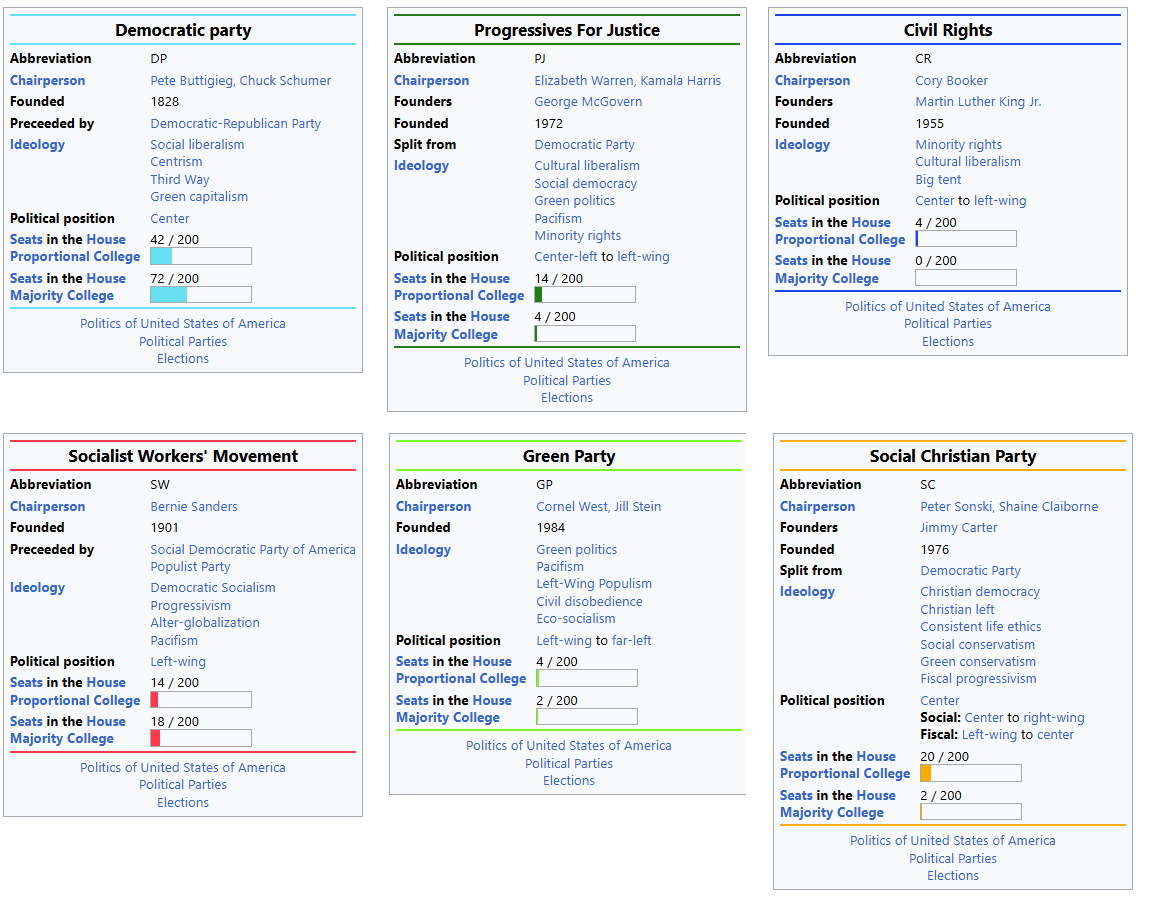This screenshot has height=924, width=1150.
Task: Open Bernie Sanders chairperson link
Action: (x=194, y=507)
